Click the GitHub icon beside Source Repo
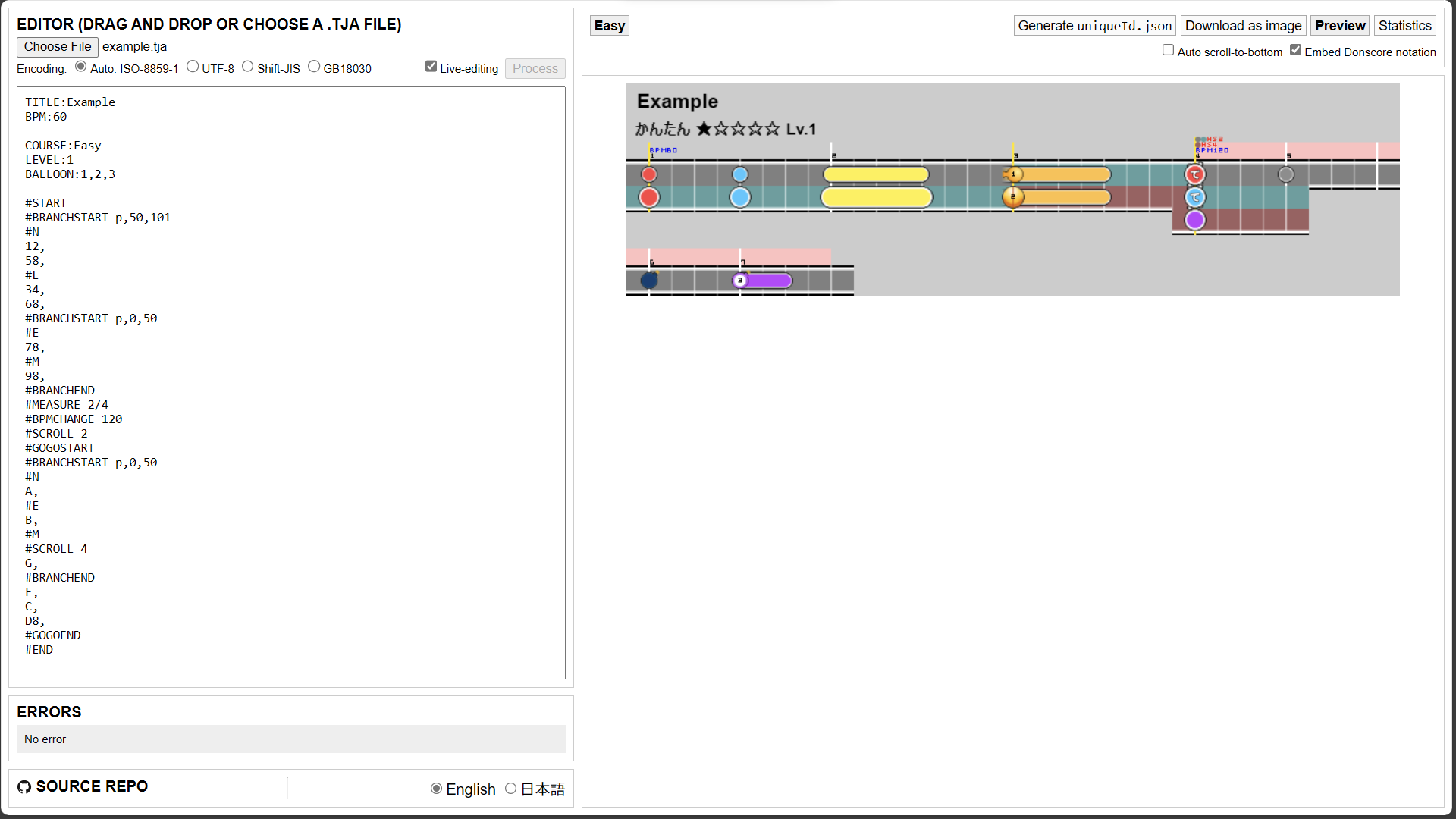The height and width of the screenshot is (819, 1456). click(x=24, y=787)
